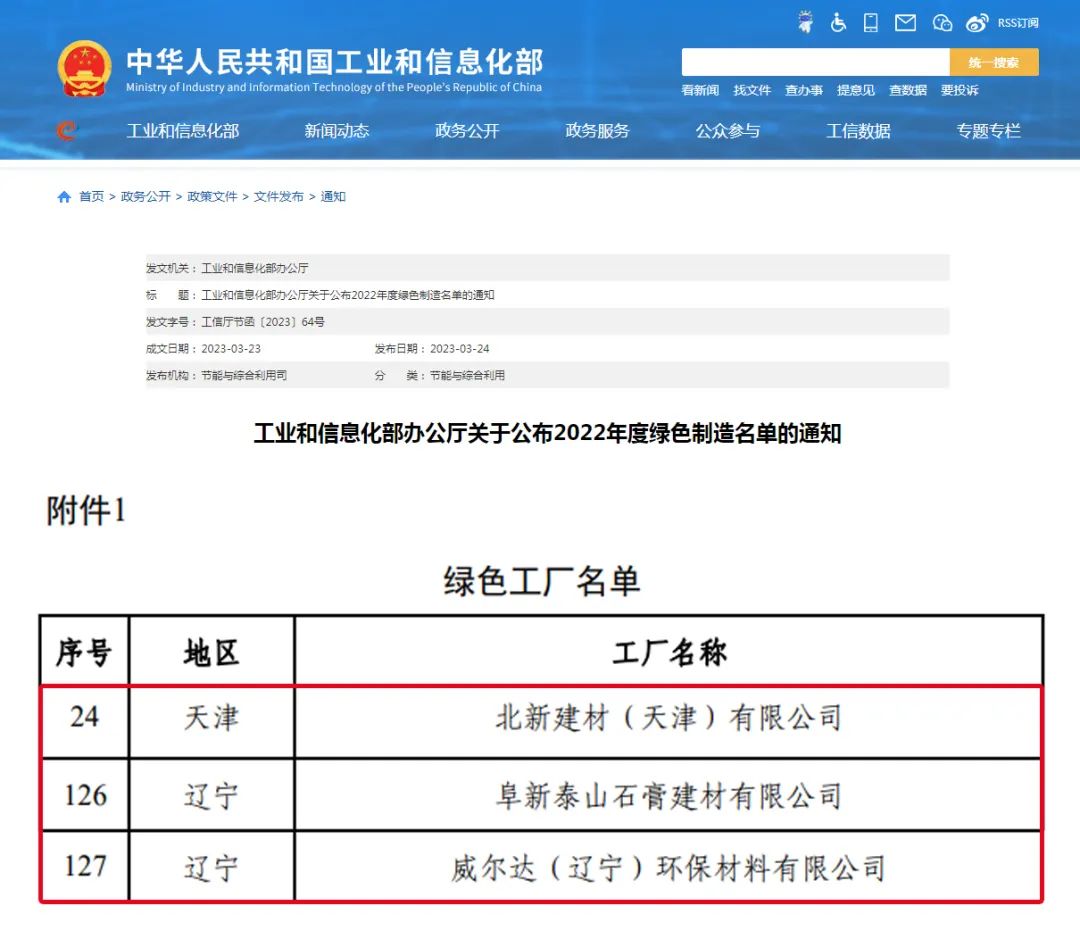Select the 工业和信息化部 nav menu
Screen dimensions: 1080x939
tap(183, 130)
